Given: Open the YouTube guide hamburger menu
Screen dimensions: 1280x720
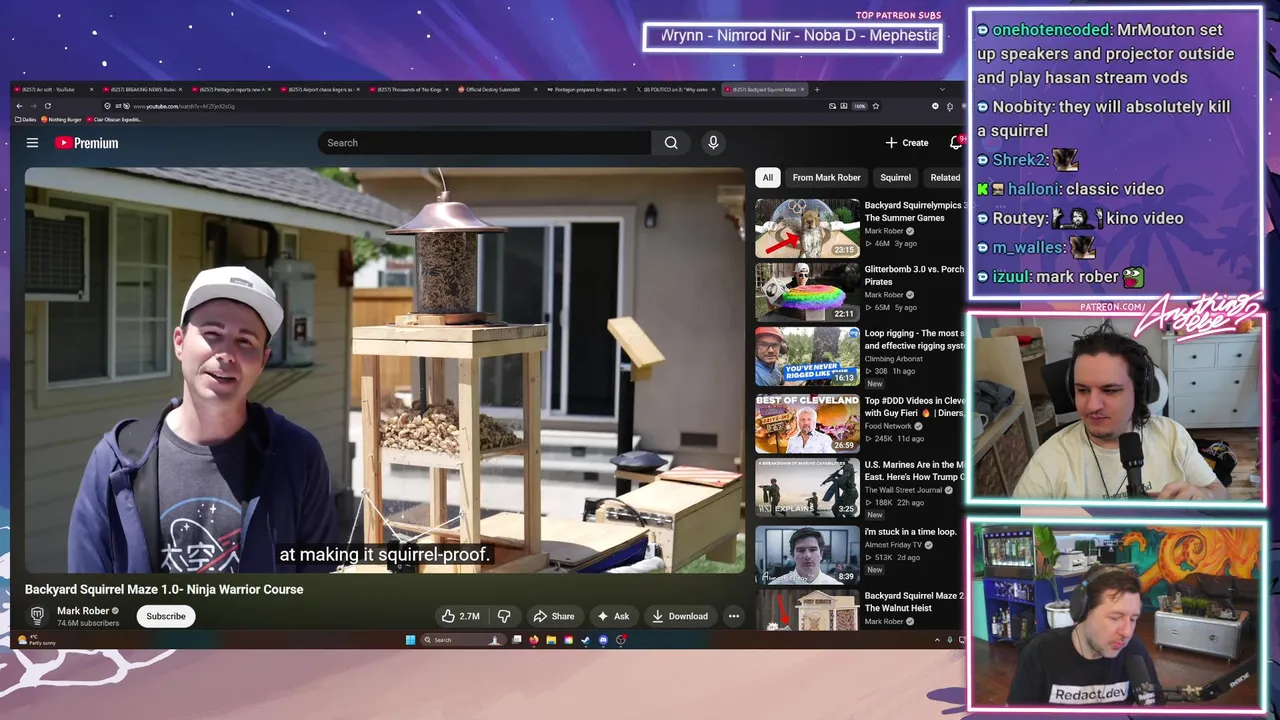Looking at the screenshot, I should [32, 143].
